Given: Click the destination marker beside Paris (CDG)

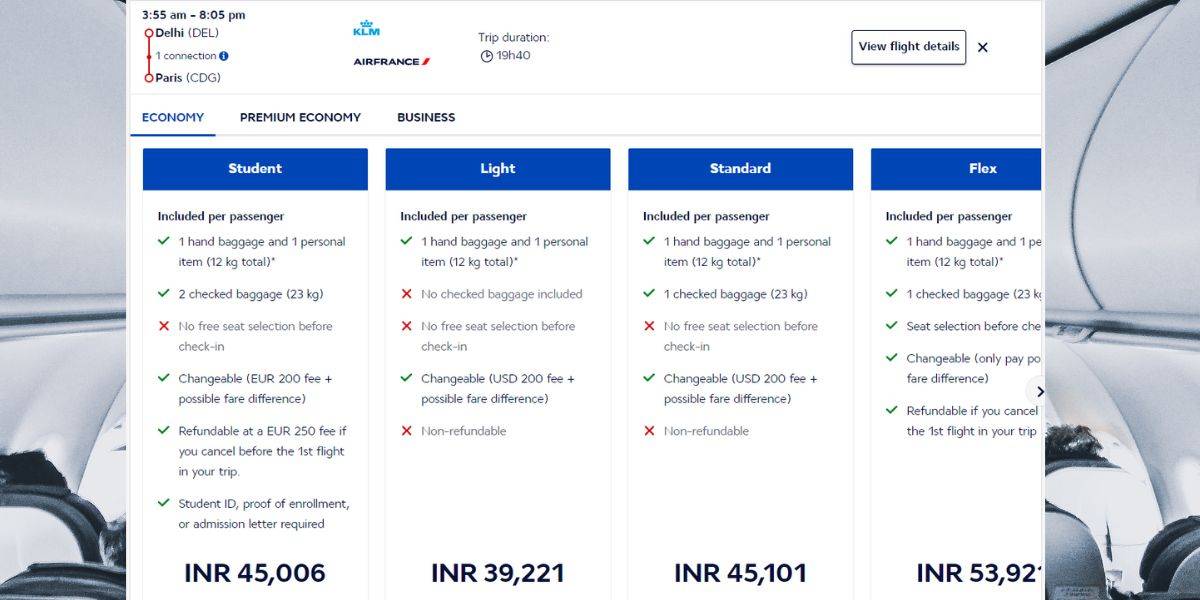Looking at the screenshot, I should (149, 77).
